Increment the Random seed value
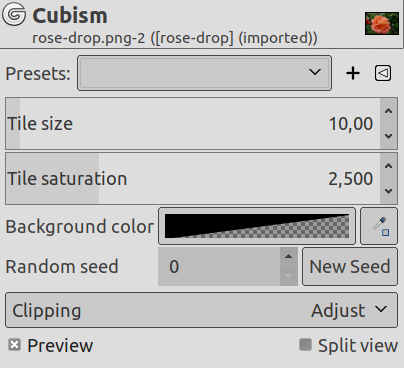 (289, 256)
